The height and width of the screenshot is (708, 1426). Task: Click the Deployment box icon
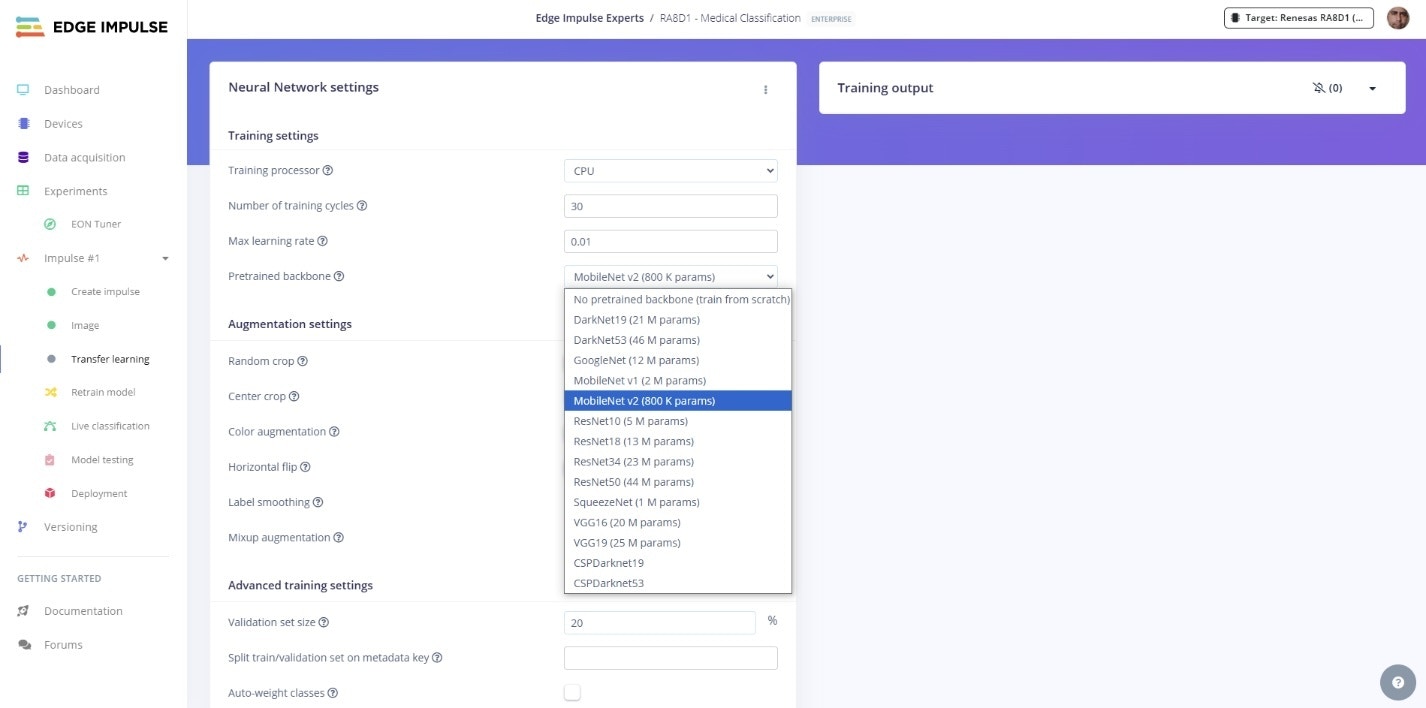pyautogui.click(x=50, y=493)
